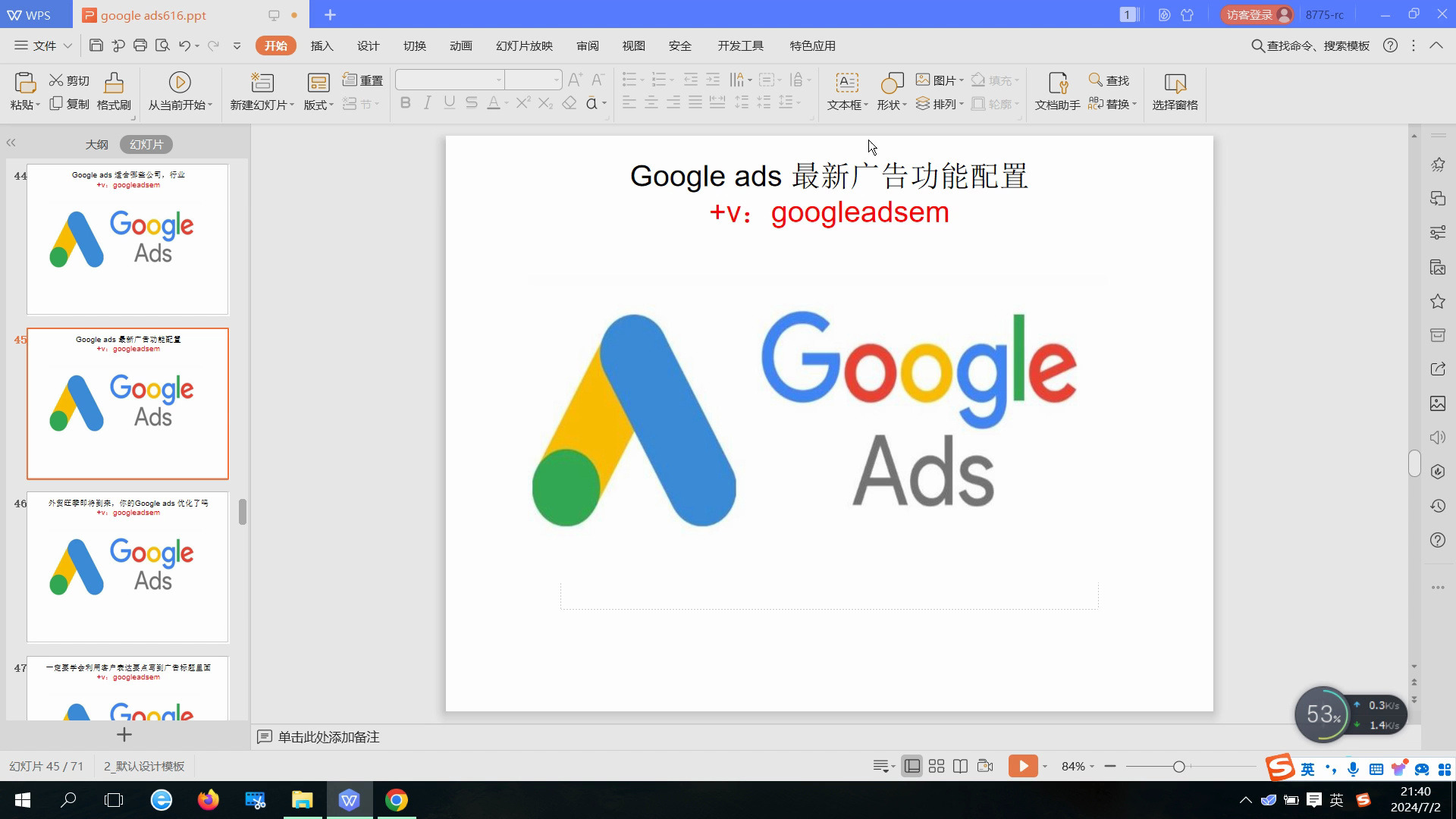The image size is (1456, 819).
Task: Expand the quick access toolbar customize arrow
Action: click(x=237, y=45)
